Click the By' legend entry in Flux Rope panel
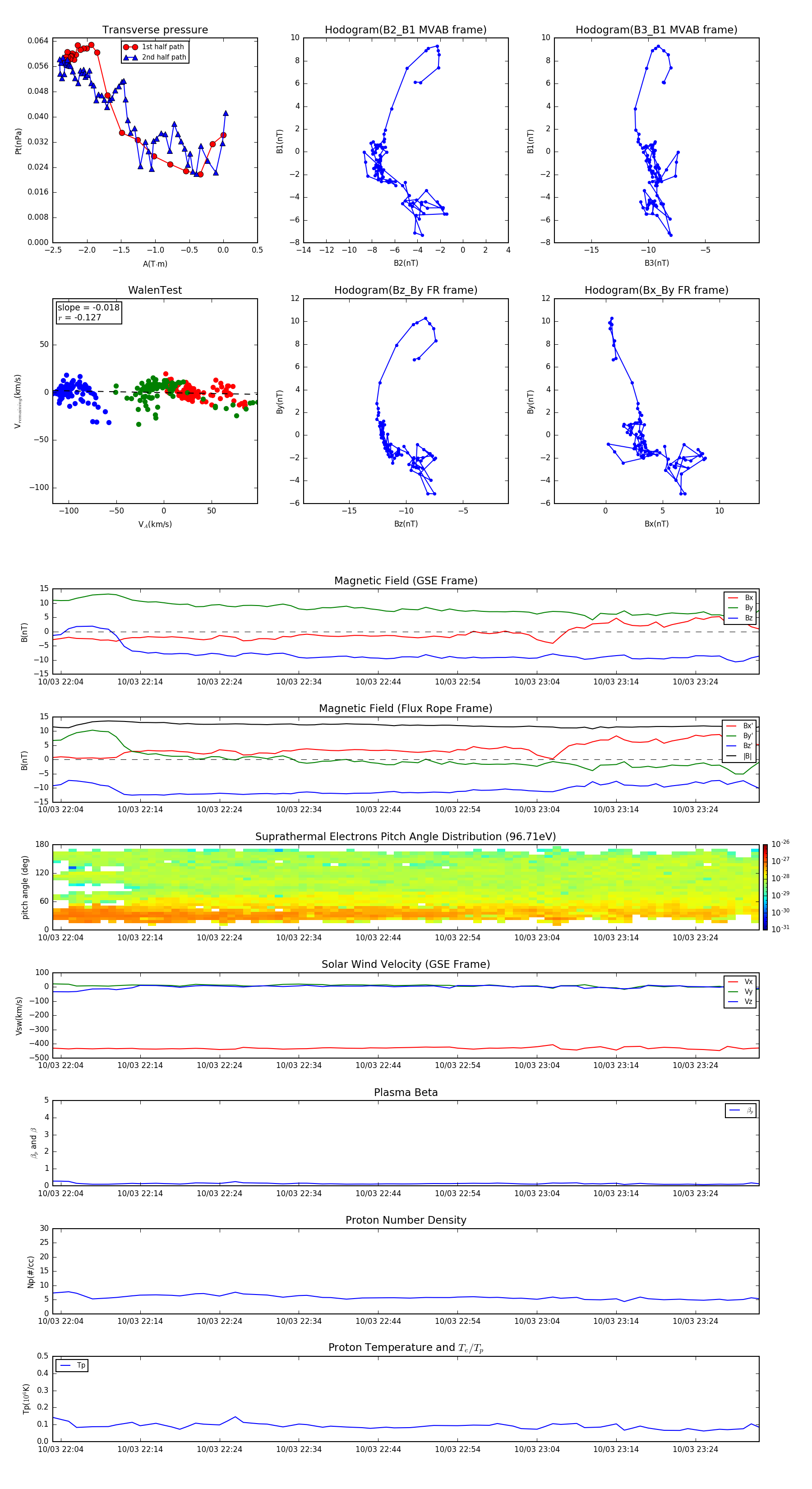The image size is (812, 1489). [x=739, y=736]
